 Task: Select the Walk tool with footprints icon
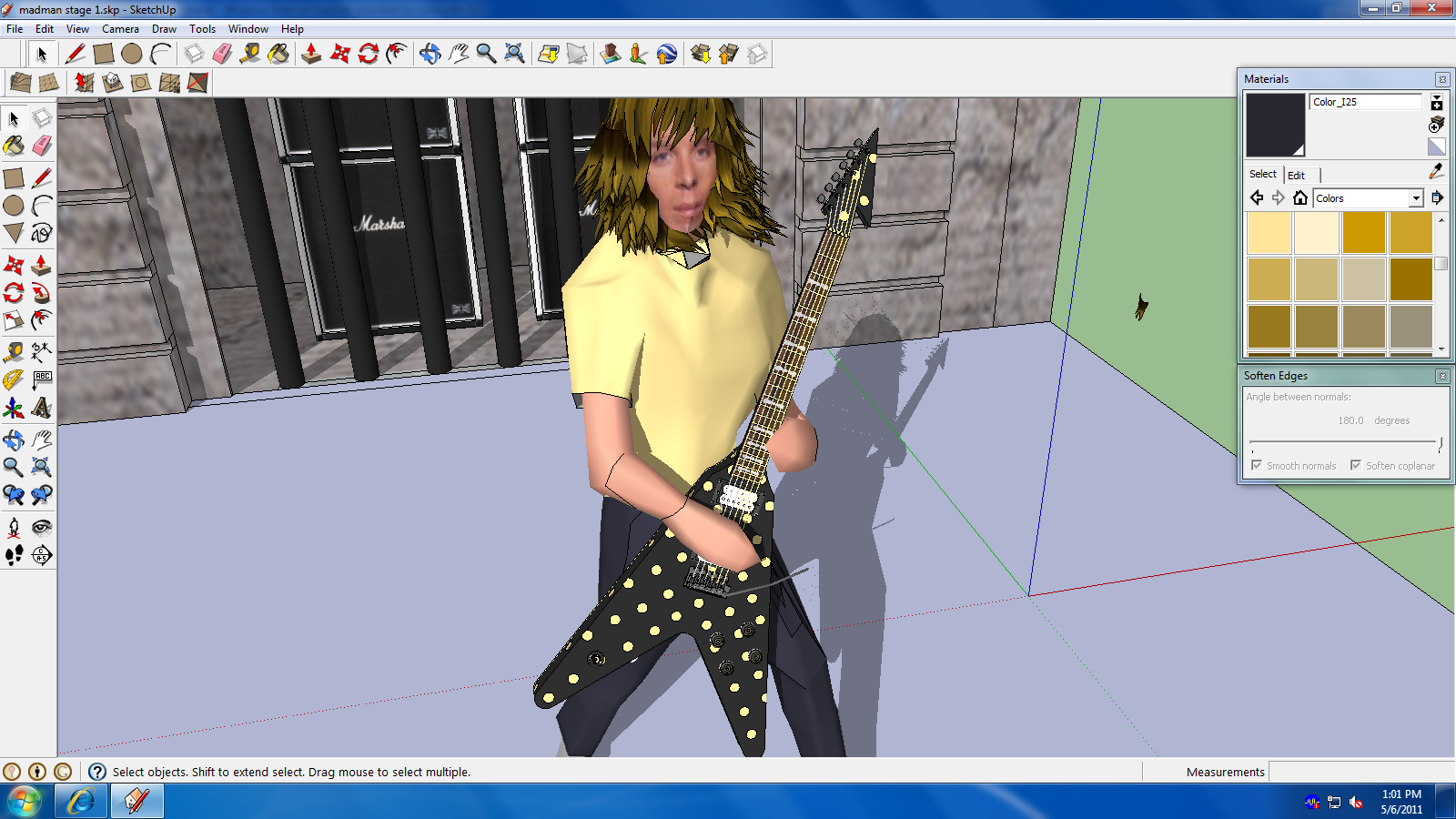point(14,555)
